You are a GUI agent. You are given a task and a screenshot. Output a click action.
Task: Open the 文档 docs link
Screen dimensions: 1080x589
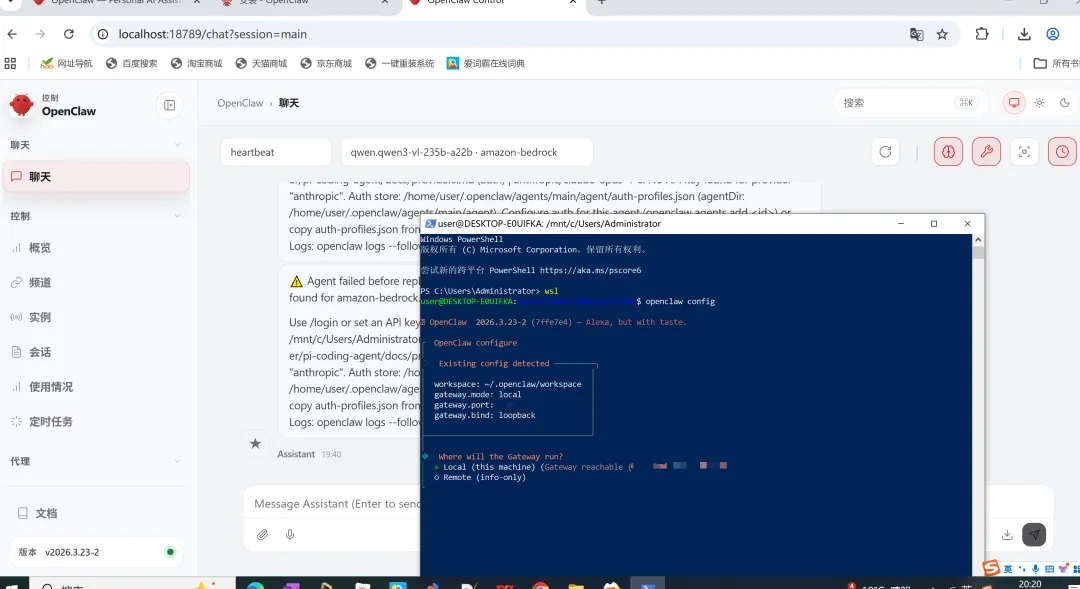[96, 513]
